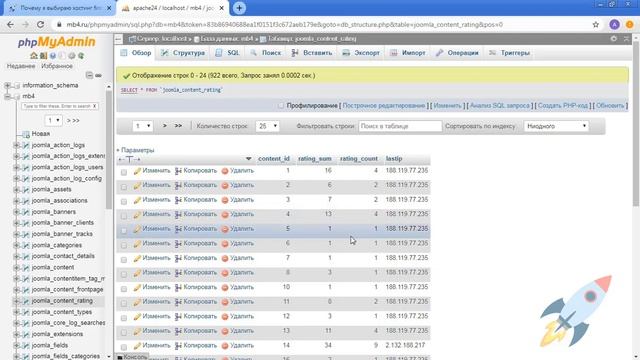Image resolution: width=640 pixels, height=360 pixels.
Task: Click the Анализ SQL запроса link
Action: click(x=500, y=106)
